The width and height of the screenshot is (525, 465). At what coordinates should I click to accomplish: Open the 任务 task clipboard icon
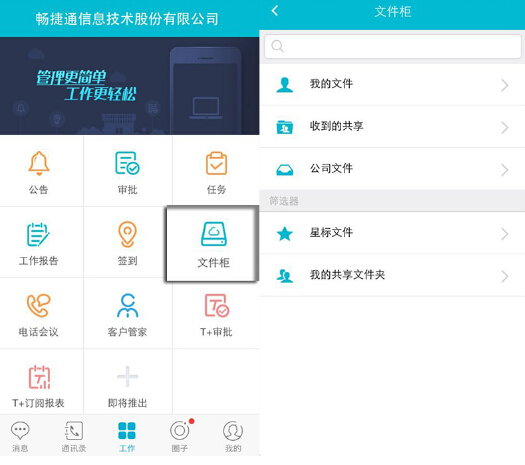click(216, 163)
